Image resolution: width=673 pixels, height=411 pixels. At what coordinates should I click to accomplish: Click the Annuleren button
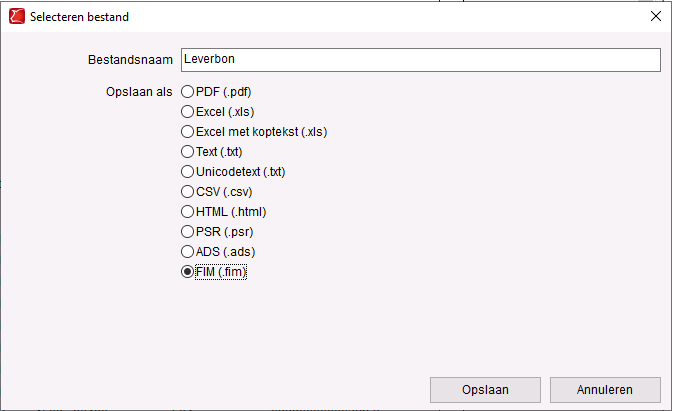(x=605, y=390)
